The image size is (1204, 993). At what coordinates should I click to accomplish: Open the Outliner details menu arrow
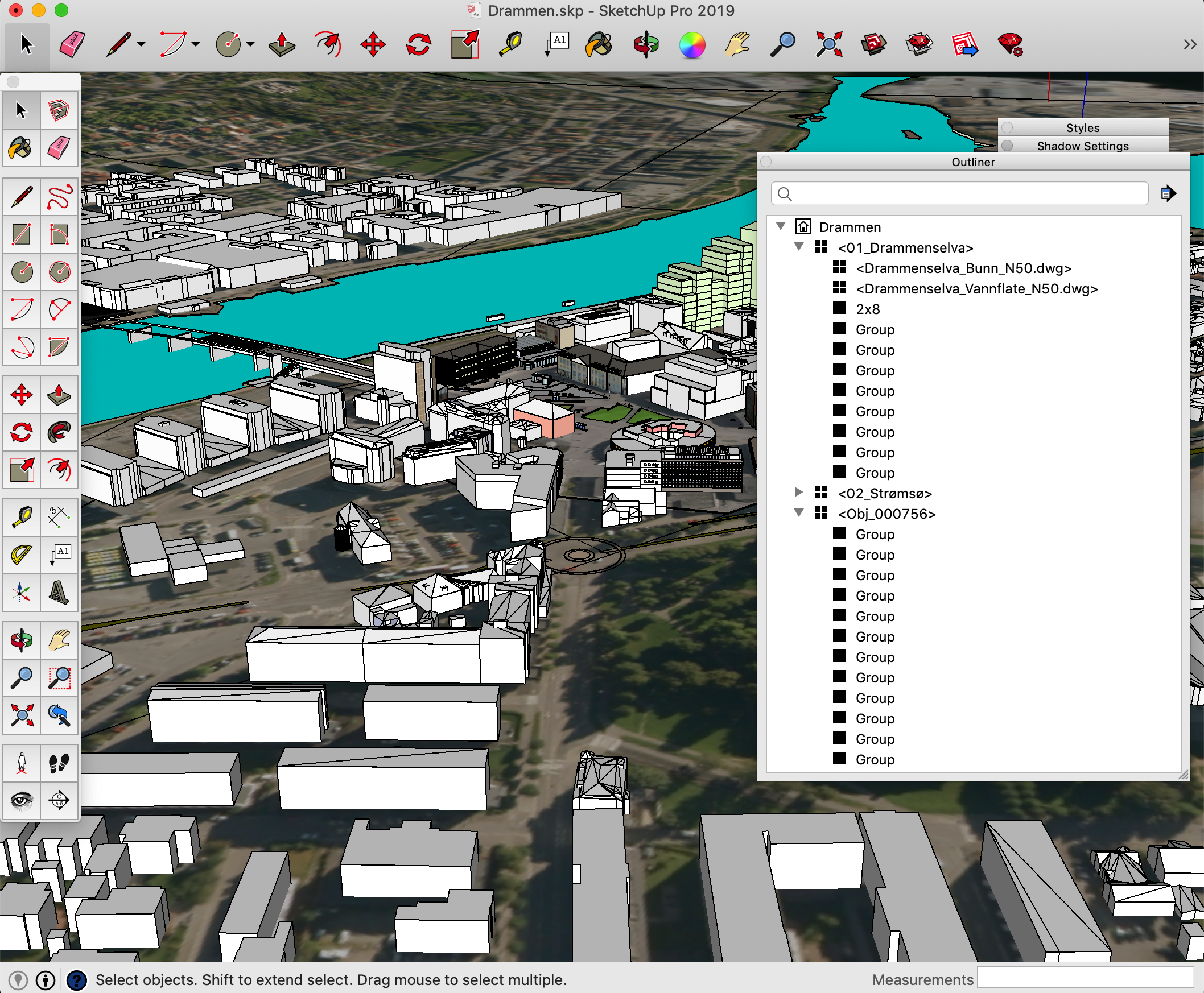(x=1168, y=194)
